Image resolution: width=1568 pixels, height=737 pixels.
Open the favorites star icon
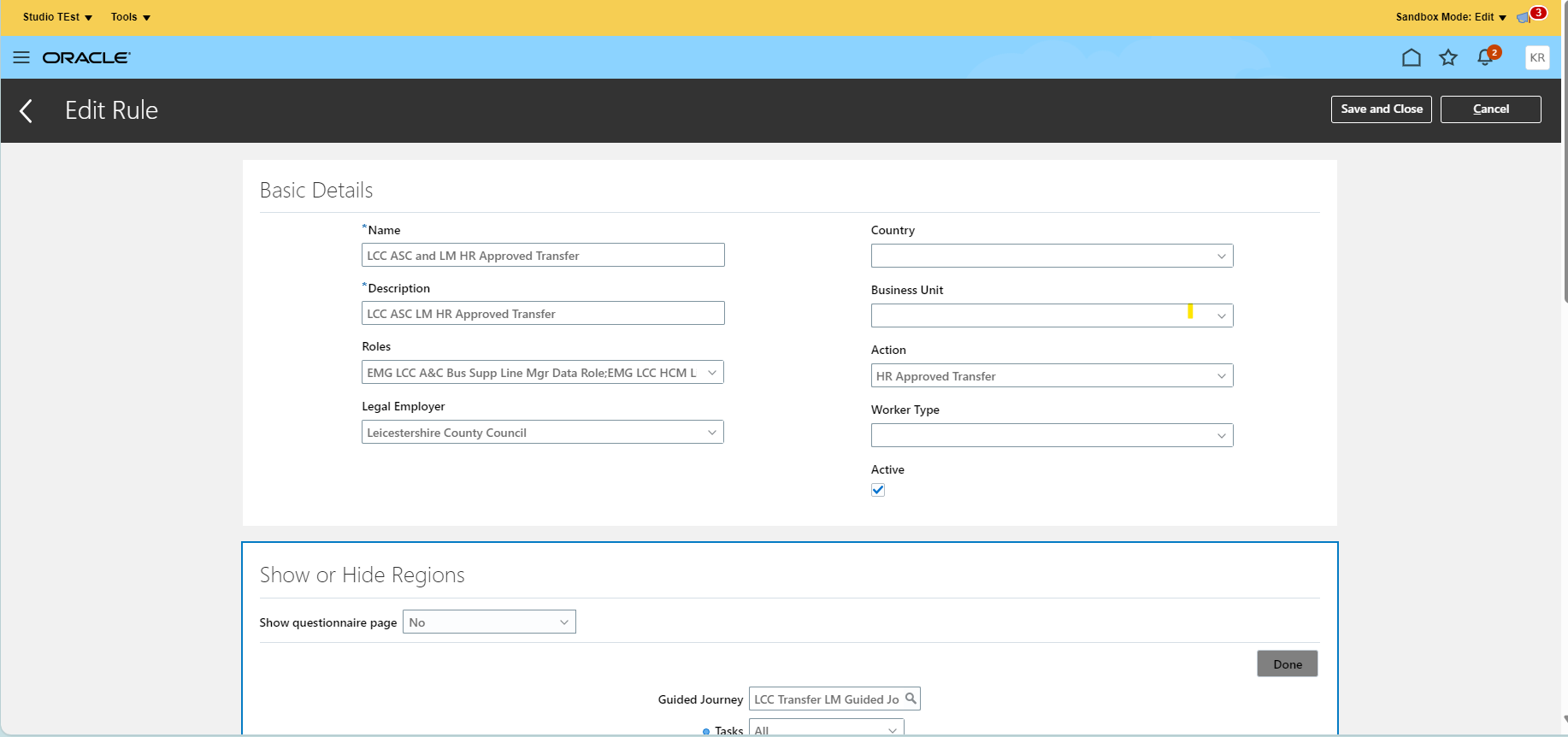click(1448, 57)
